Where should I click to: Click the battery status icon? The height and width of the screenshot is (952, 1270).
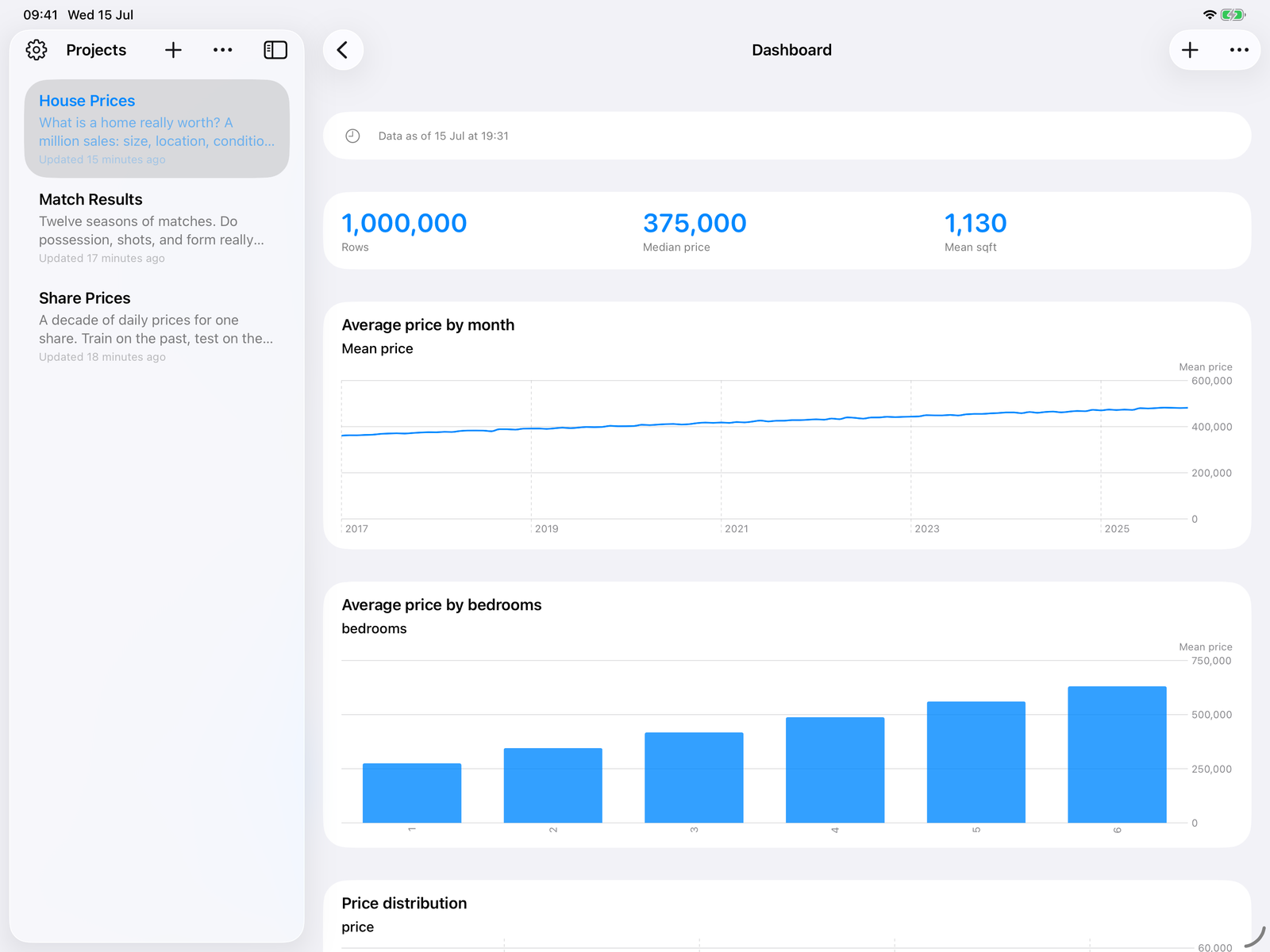pos(1233,14)
